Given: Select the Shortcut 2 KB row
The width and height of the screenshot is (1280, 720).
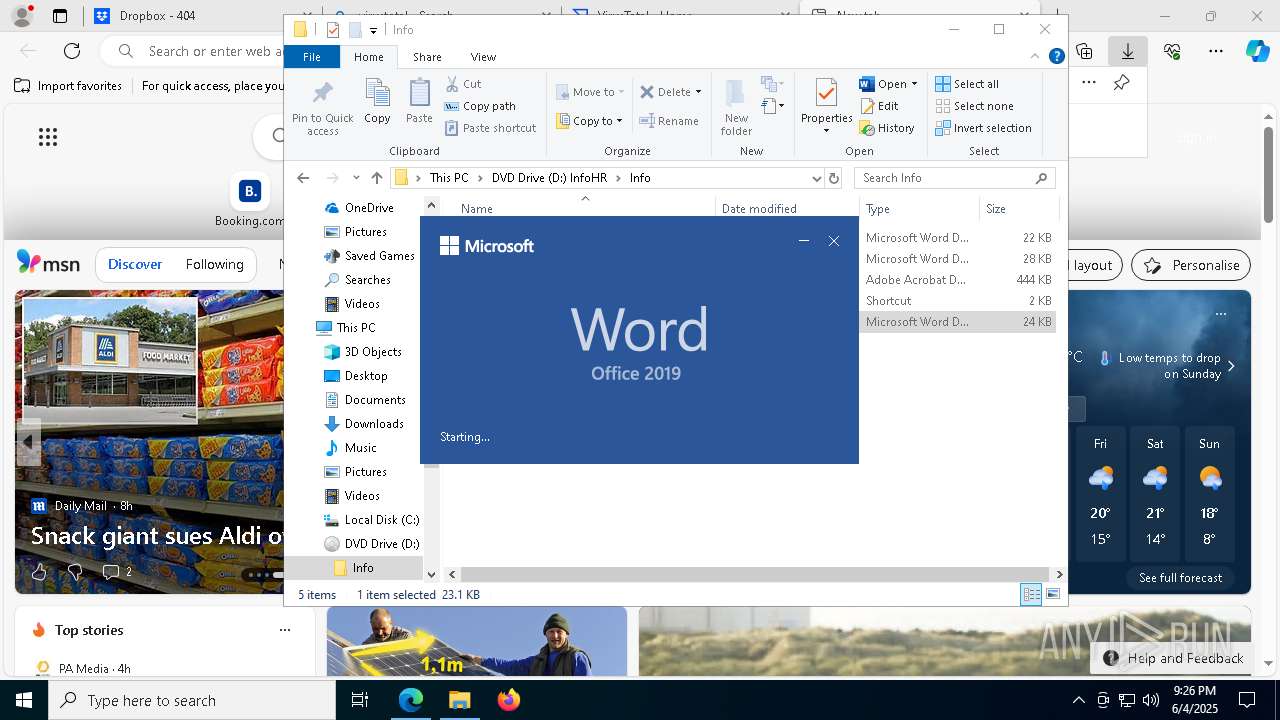Looking at the screenshot, I should tap(957, 301).
